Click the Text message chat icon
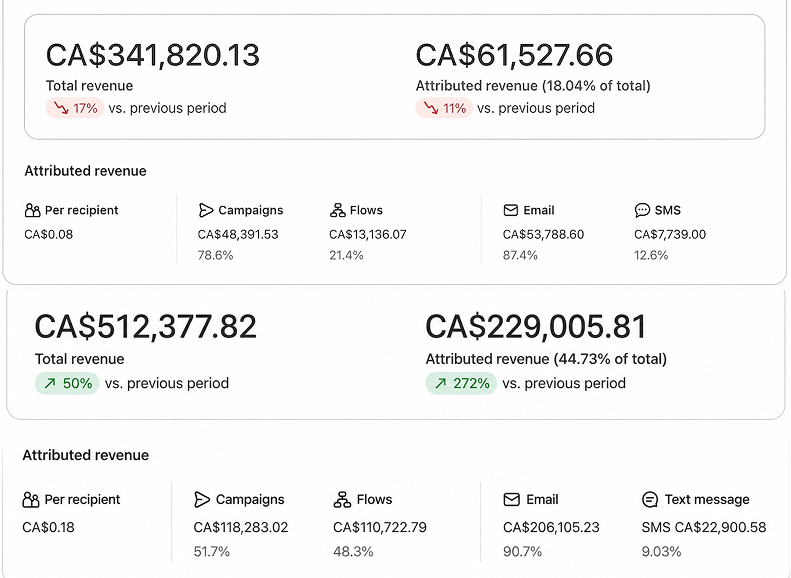791x578 pixels. pyautogui.click(x=650, y=500)
